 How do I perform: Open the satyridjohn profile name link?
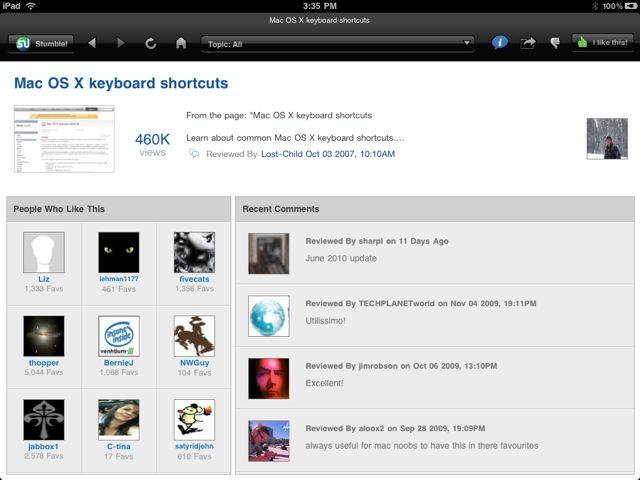[x=194, y=446]
